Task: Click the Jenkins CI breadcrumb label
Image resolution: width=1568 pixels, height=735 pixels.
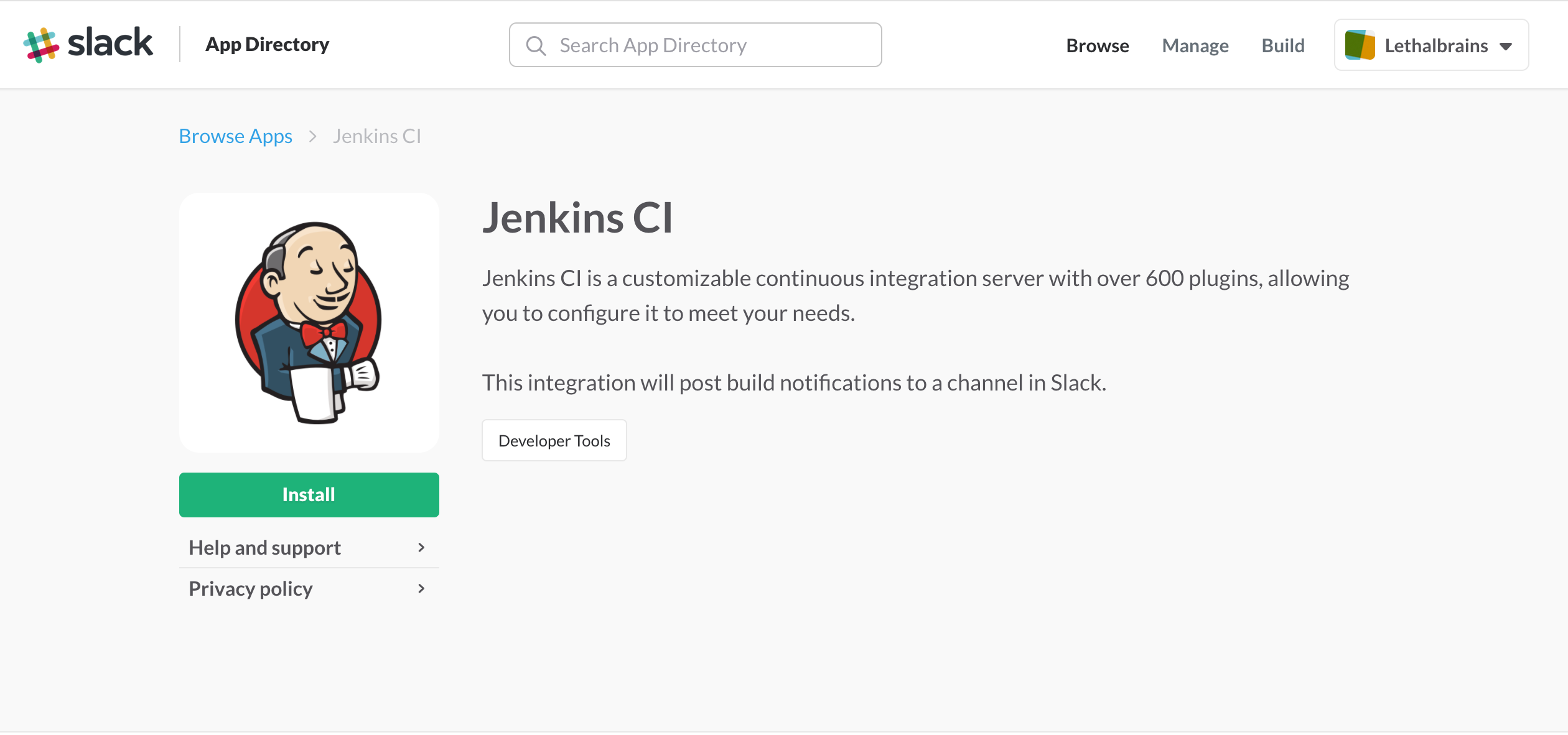Action: 376,136
